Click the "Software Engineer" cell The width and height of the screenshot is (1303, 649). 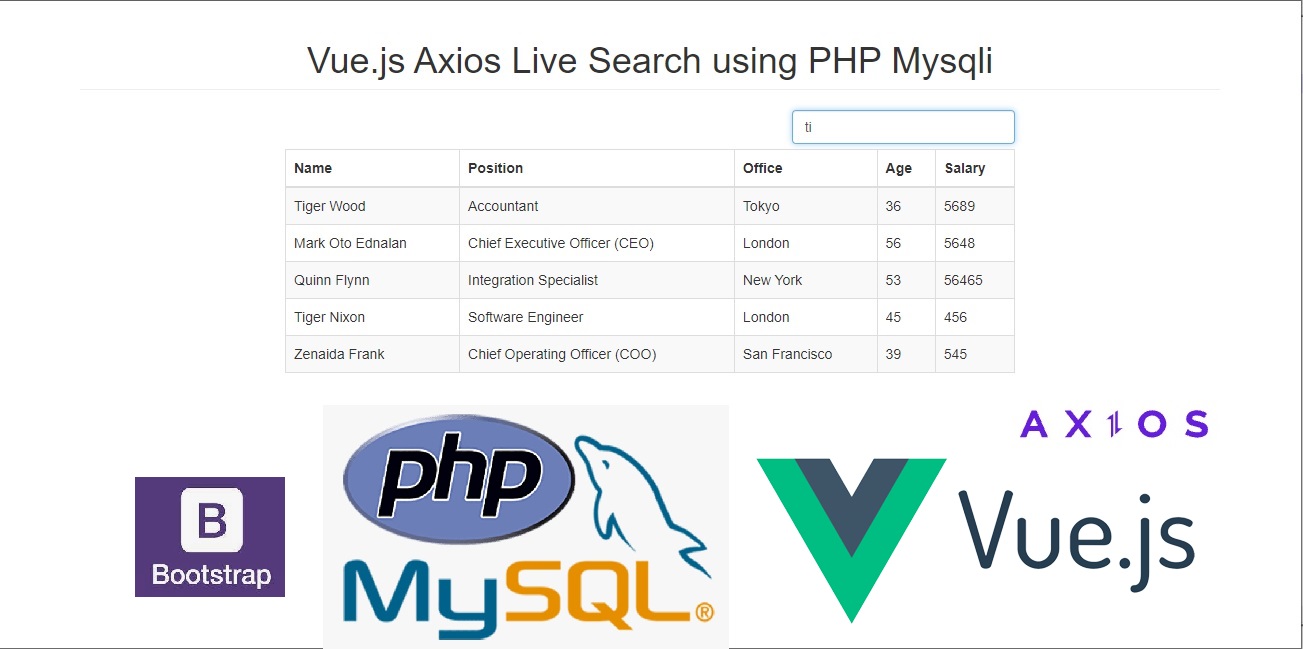pyautogui.click(x=597, y=317)
